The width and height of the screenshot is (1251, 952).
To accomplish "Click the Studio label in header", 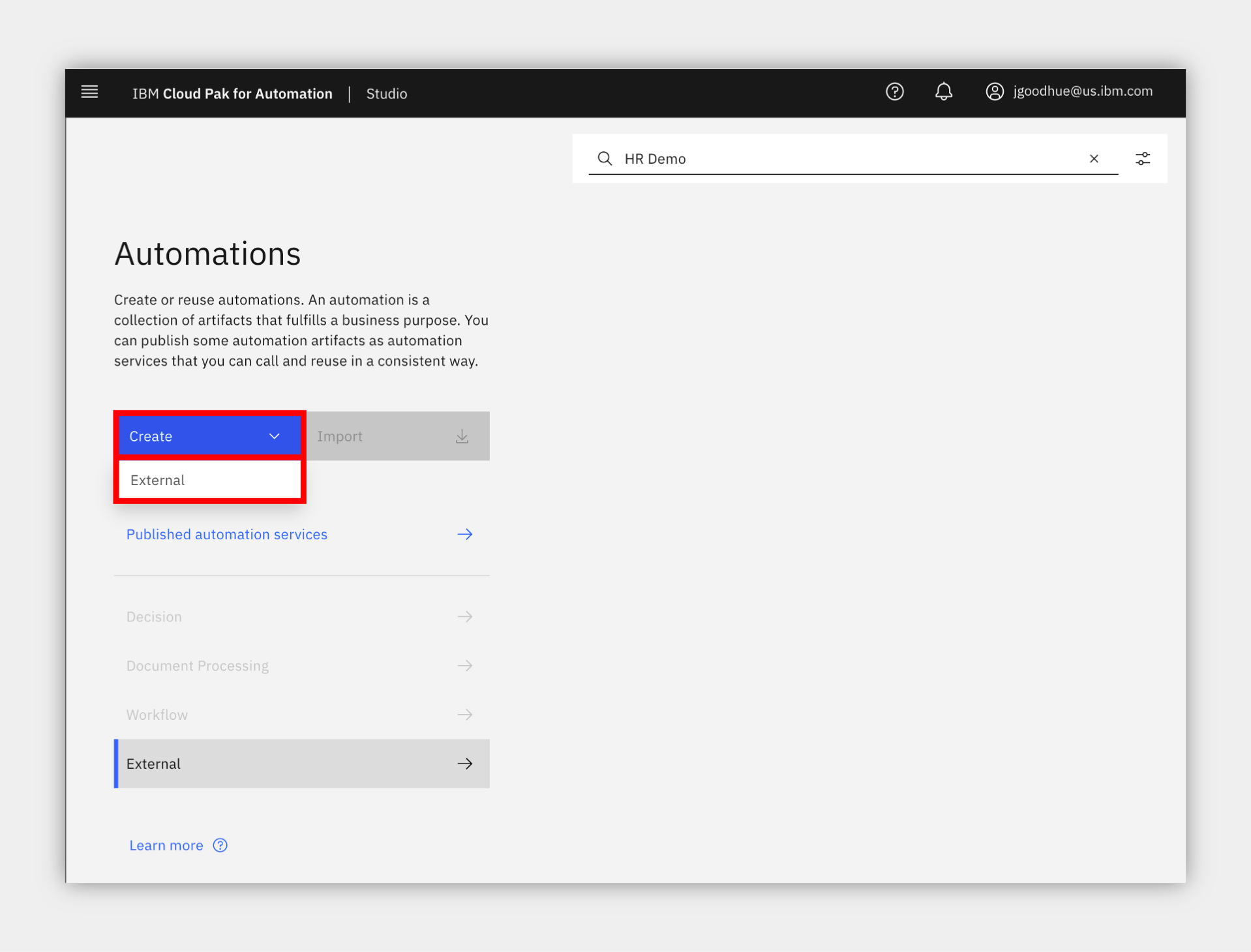I will [386, 93].
